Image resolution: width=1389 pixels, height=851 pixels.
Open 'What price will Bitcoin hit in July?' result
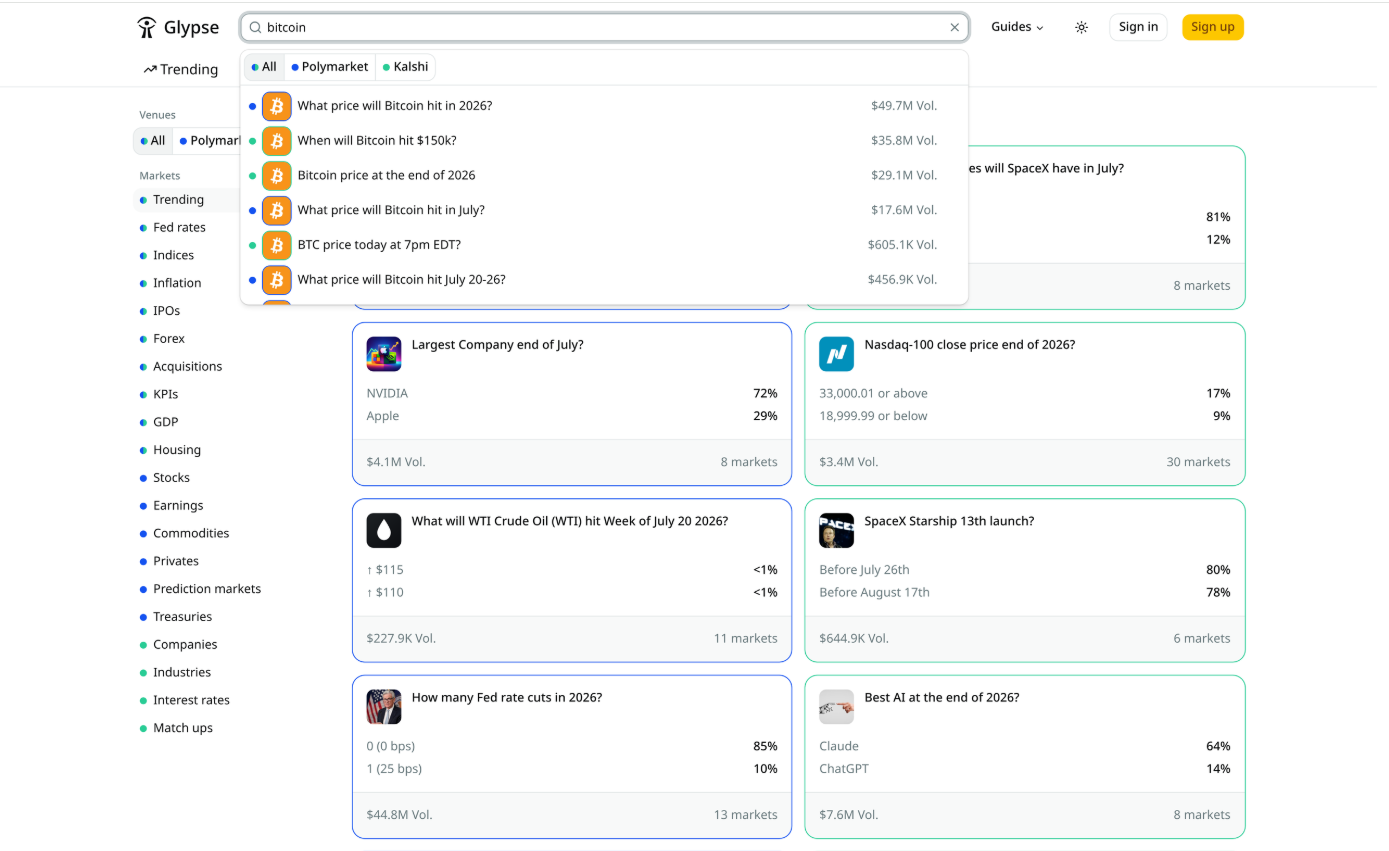604,210
